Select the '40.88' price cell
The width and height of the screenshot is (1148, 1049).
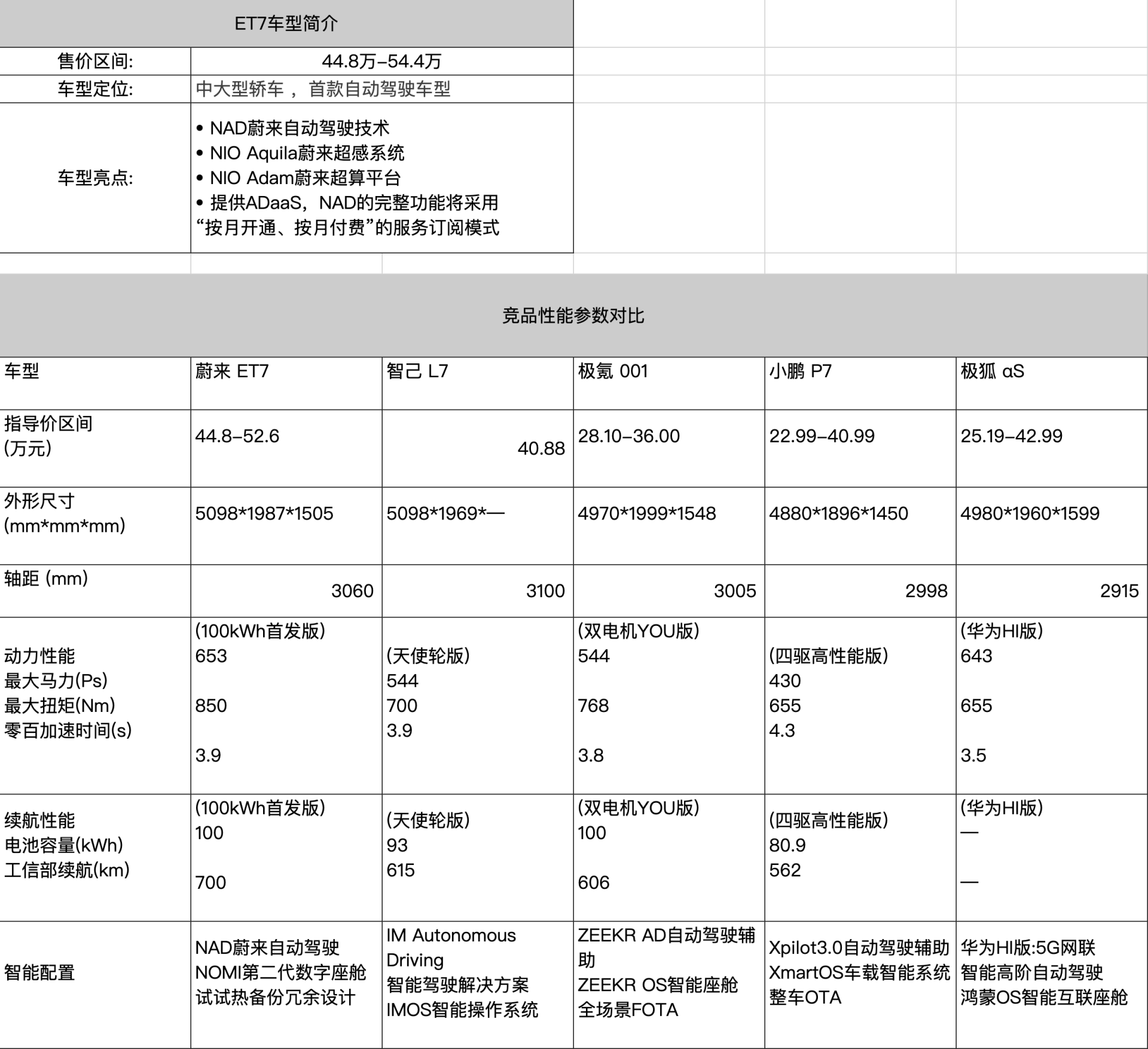[x=478, y=448]
